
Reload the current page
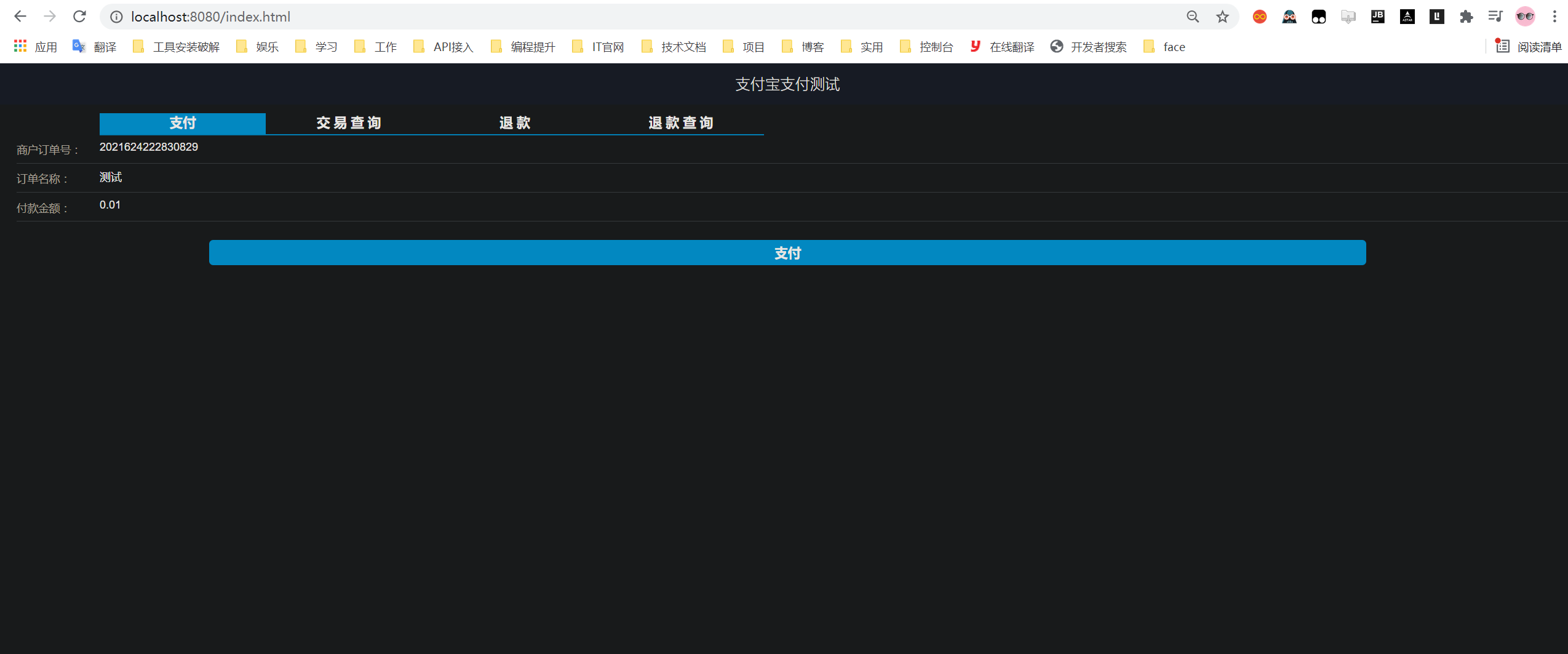pos(80,16)
